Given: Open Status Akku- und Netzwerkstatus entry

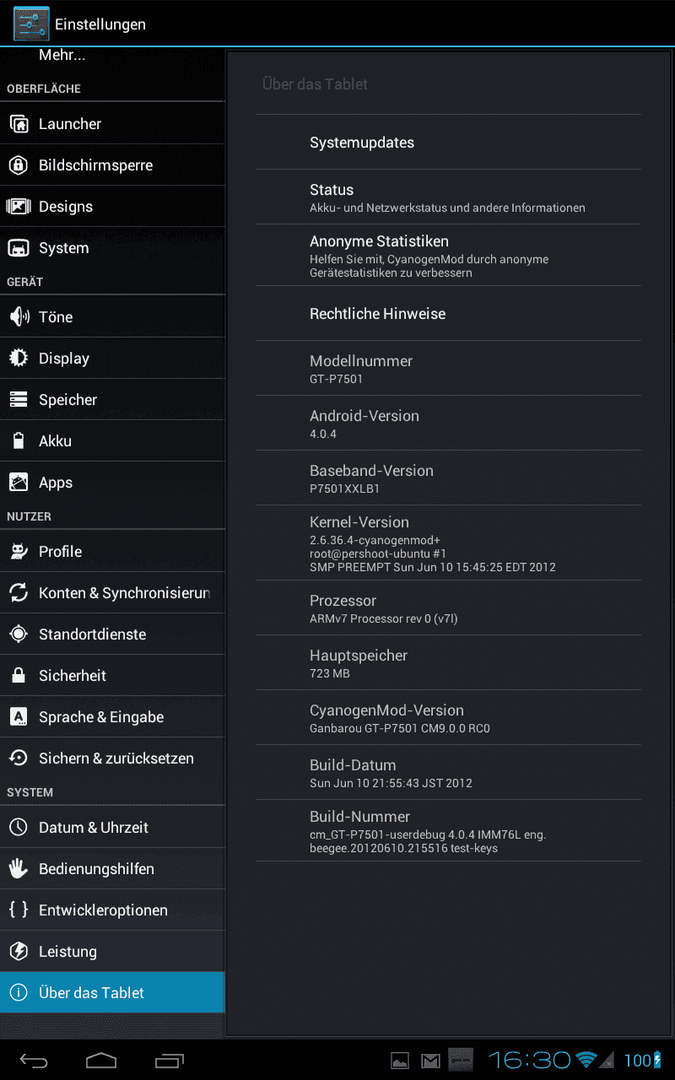Looking at the screenshot, I should pyautogui.click(x=448, y=197).
